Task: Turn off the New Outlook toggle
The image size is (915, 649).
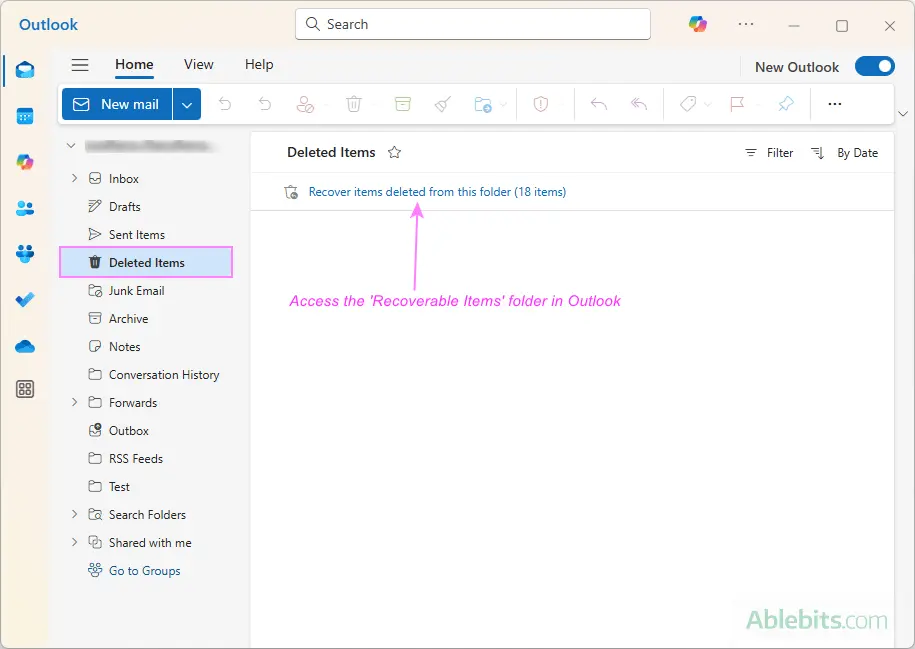Action: tap(875, 66)
